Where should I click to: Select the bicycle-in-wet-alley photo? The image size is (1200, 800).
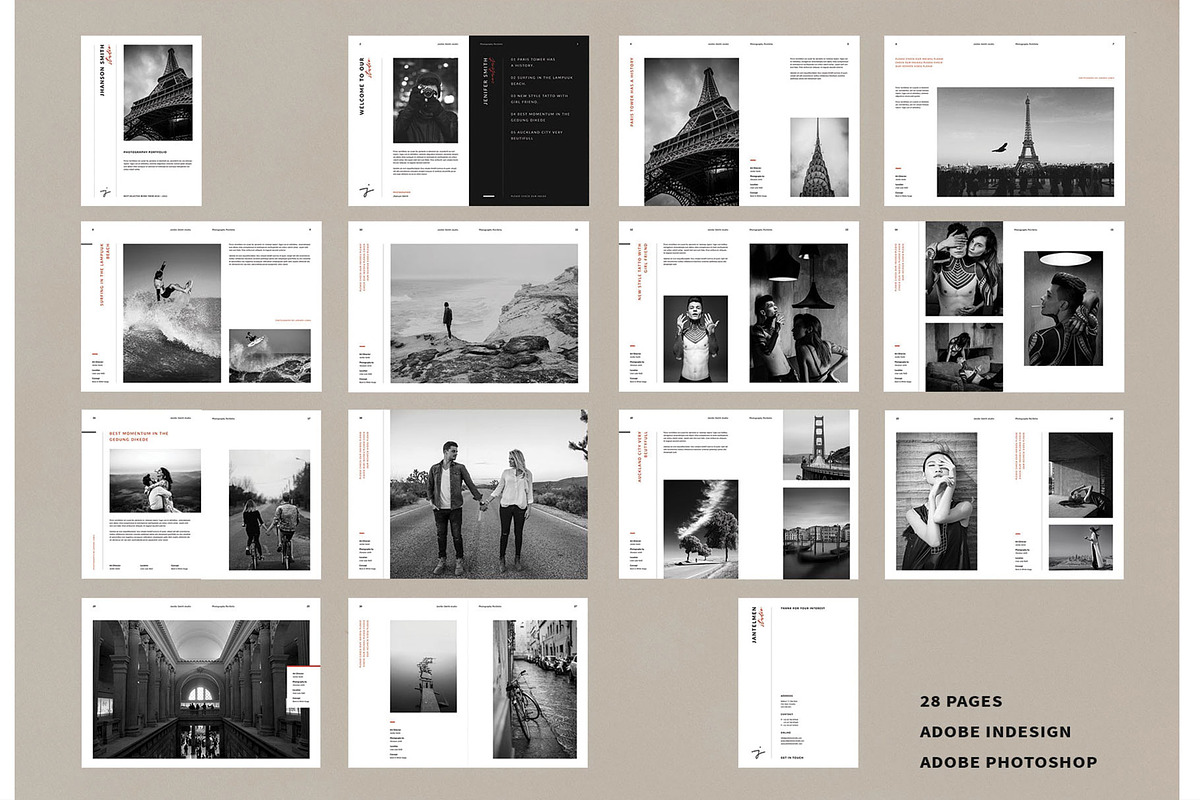pyautogui.click(x=534, y=689)
